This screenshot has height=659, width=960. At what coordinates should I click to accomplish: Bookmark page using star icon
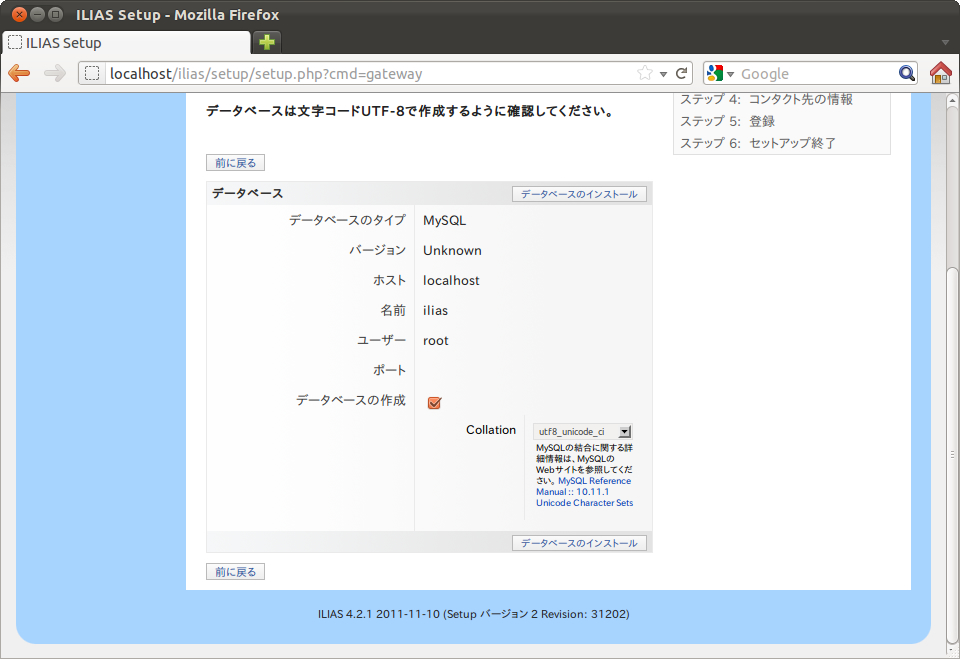645,73
